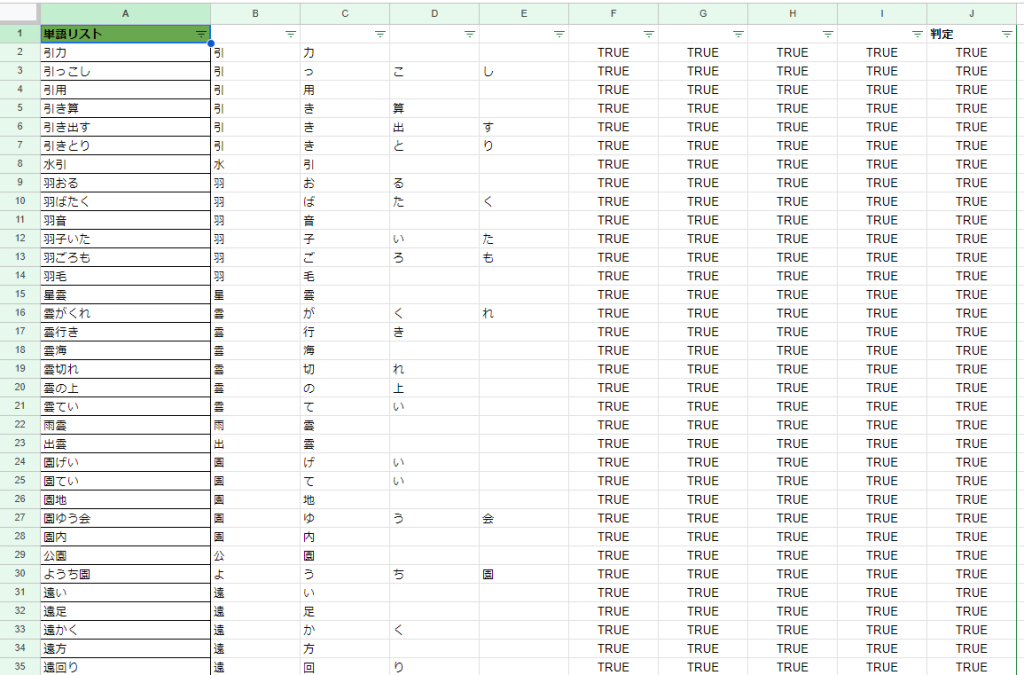The image size is (1024, 675).
Task: Open the filter dropdown in column E header
Action: point(559,34)
